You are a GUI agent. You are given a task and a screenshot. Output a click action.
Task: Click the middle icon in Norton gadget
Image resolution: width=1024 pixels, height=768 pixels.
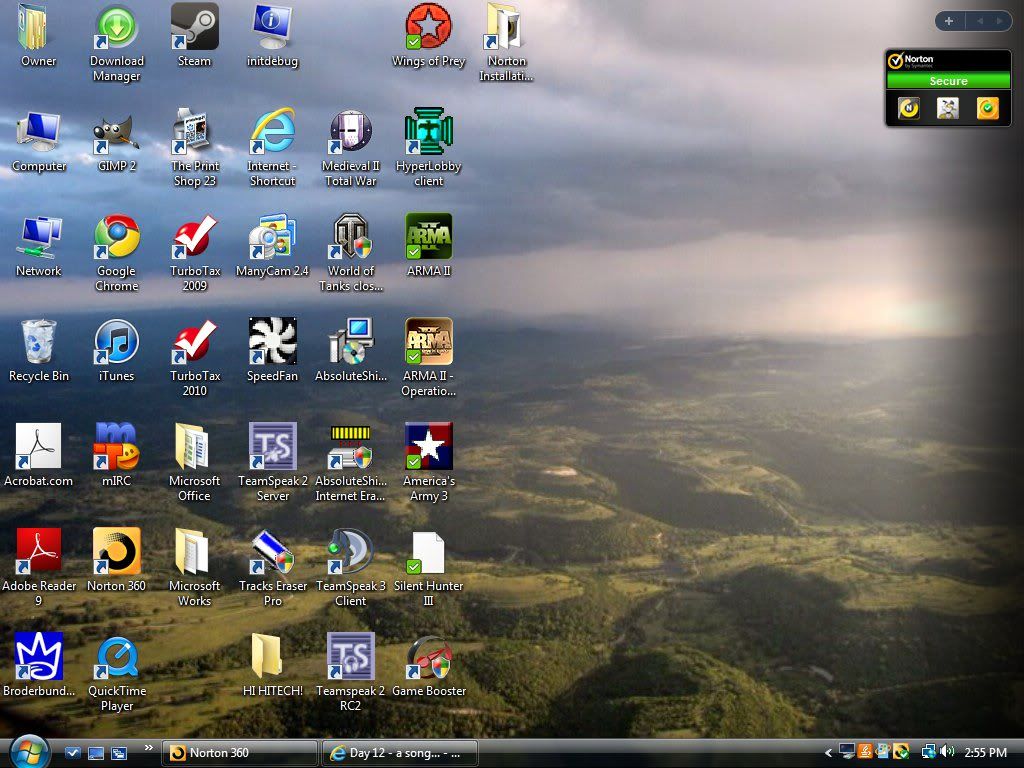pyautogui.click(x=948, y=108)
